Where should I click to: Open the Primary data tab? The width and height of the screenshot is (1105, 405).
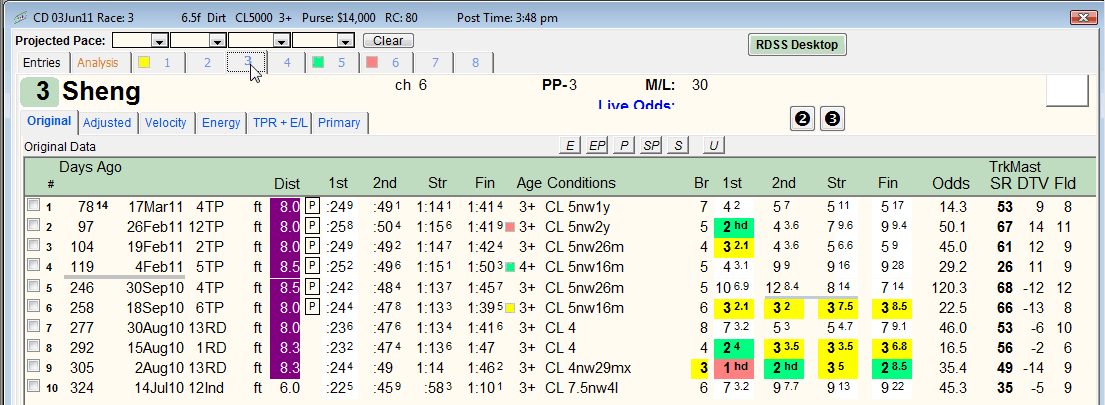pyautogui.click(x=339, y=123)
